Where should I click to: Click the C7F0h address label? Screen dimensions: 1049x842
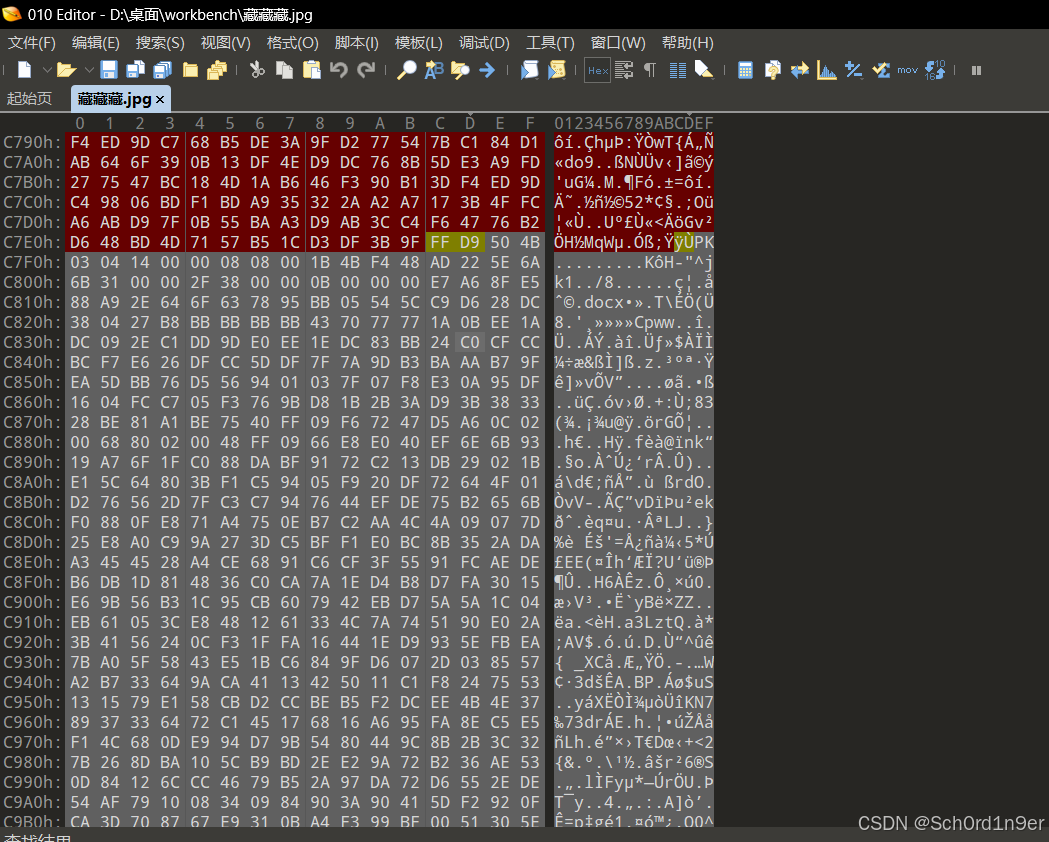[32, 262]
